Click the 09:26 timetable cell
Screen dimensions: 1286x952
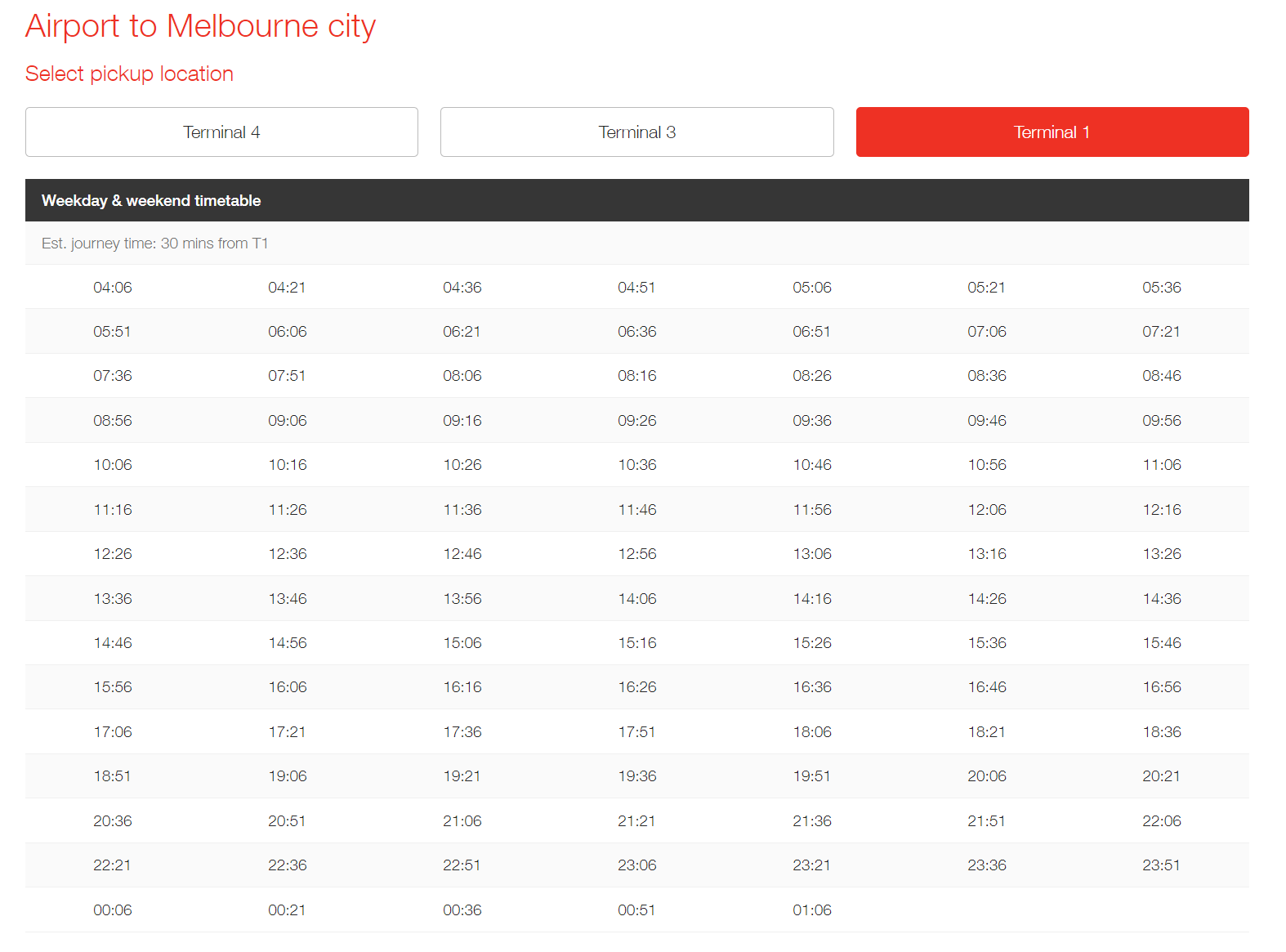click(x=637, y=421)
